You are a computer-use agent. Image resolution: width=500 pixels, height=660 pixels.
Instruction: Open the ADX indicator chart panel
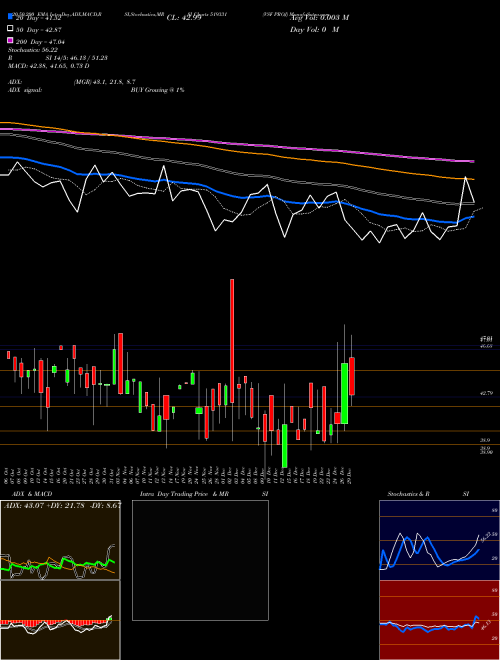pyautogui.click(x=60, y=540)
